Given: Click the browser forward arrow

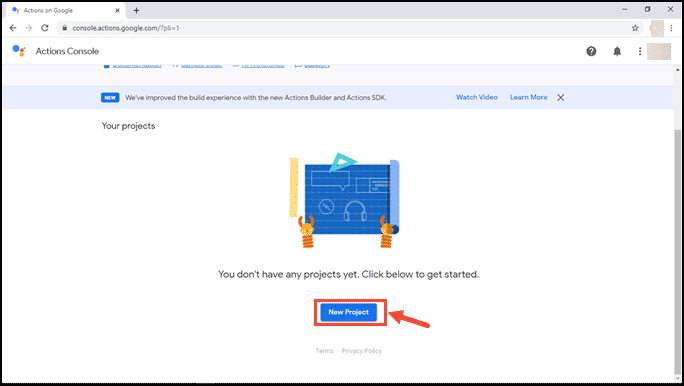Looking at the screenshot, I should coord(29,28).
